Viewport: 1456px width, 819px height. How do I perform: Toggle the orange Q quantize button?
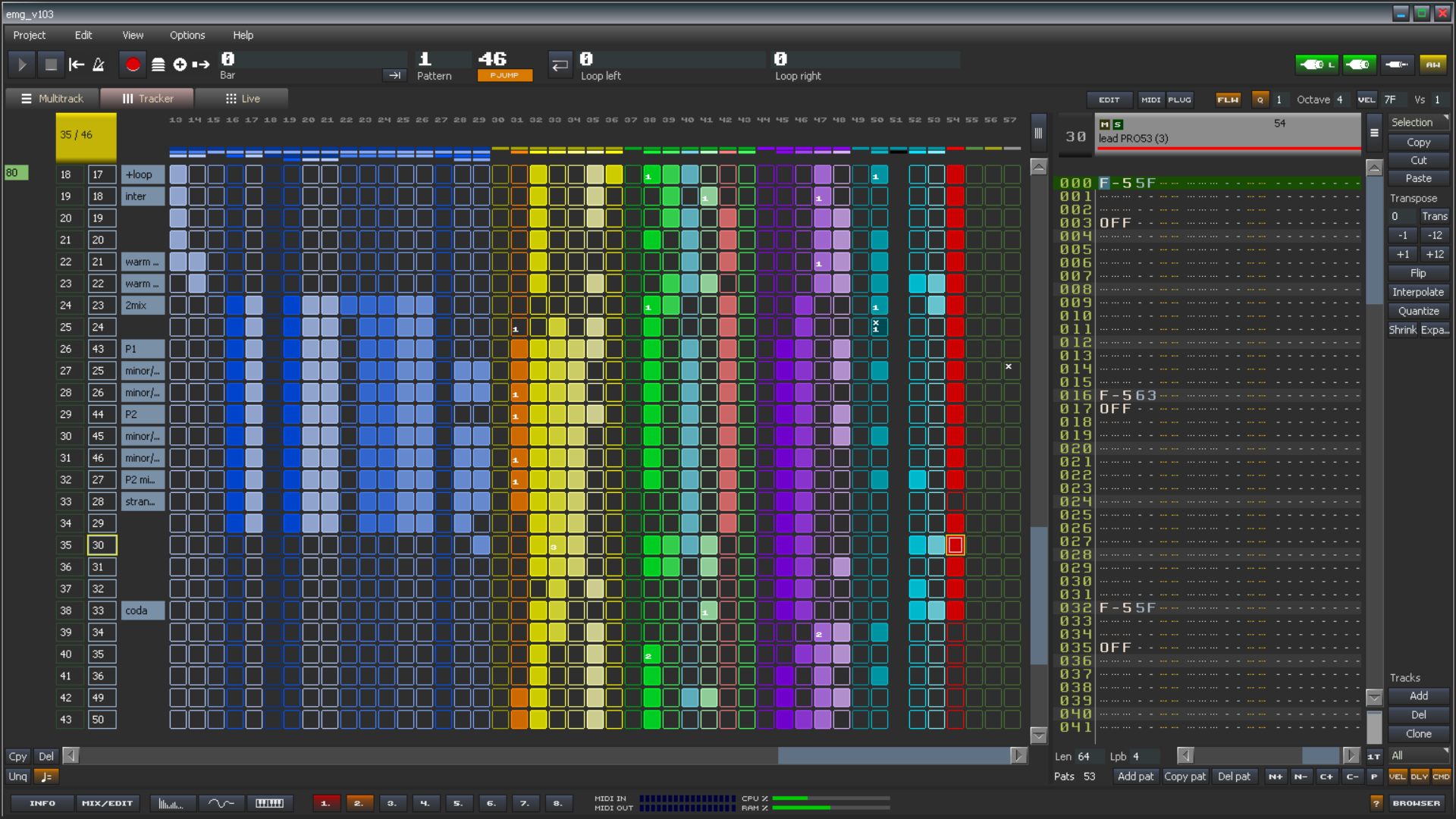[1260, 99]
